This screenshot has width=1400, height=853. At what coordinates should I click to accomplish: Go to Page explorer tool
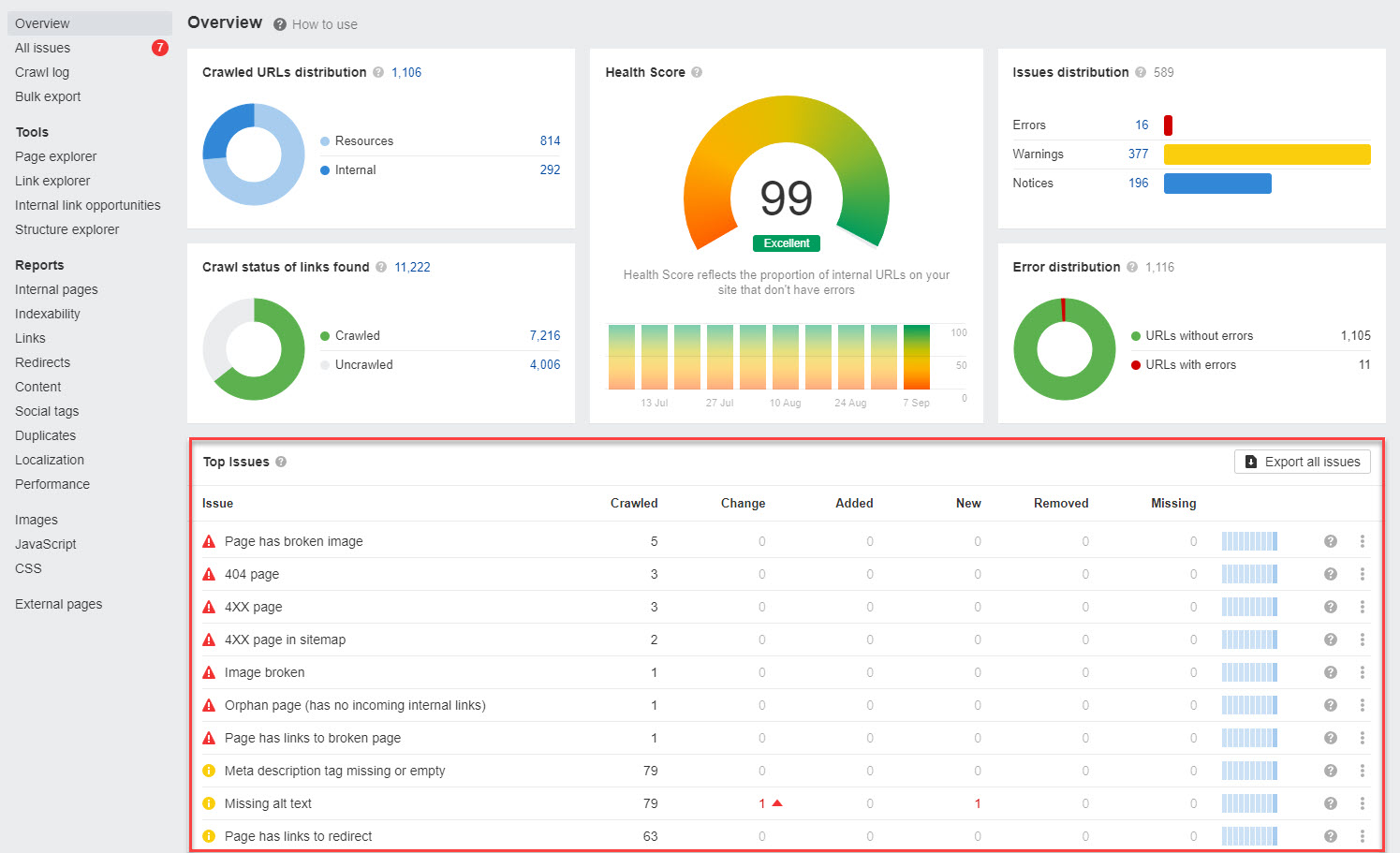[x=56, y=156]
